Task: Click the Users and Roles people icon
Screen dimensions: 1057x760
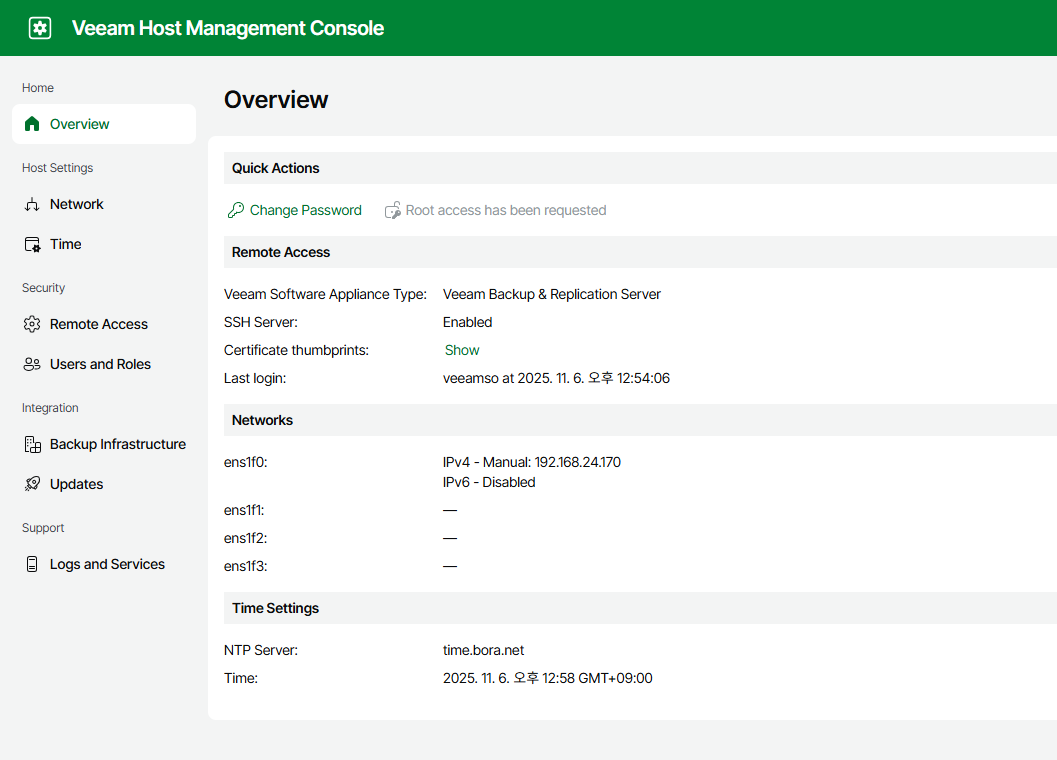Action: pyautogui.click(x=32, y=364)
